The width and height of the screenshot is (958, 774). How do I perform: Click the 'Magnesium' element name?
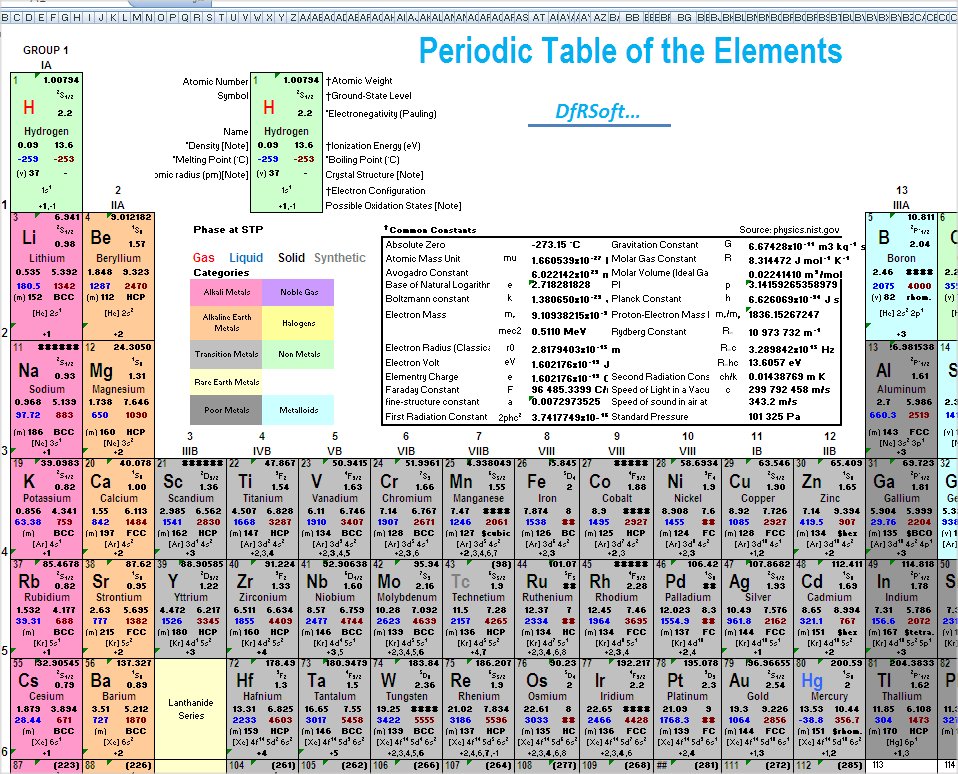119,389
